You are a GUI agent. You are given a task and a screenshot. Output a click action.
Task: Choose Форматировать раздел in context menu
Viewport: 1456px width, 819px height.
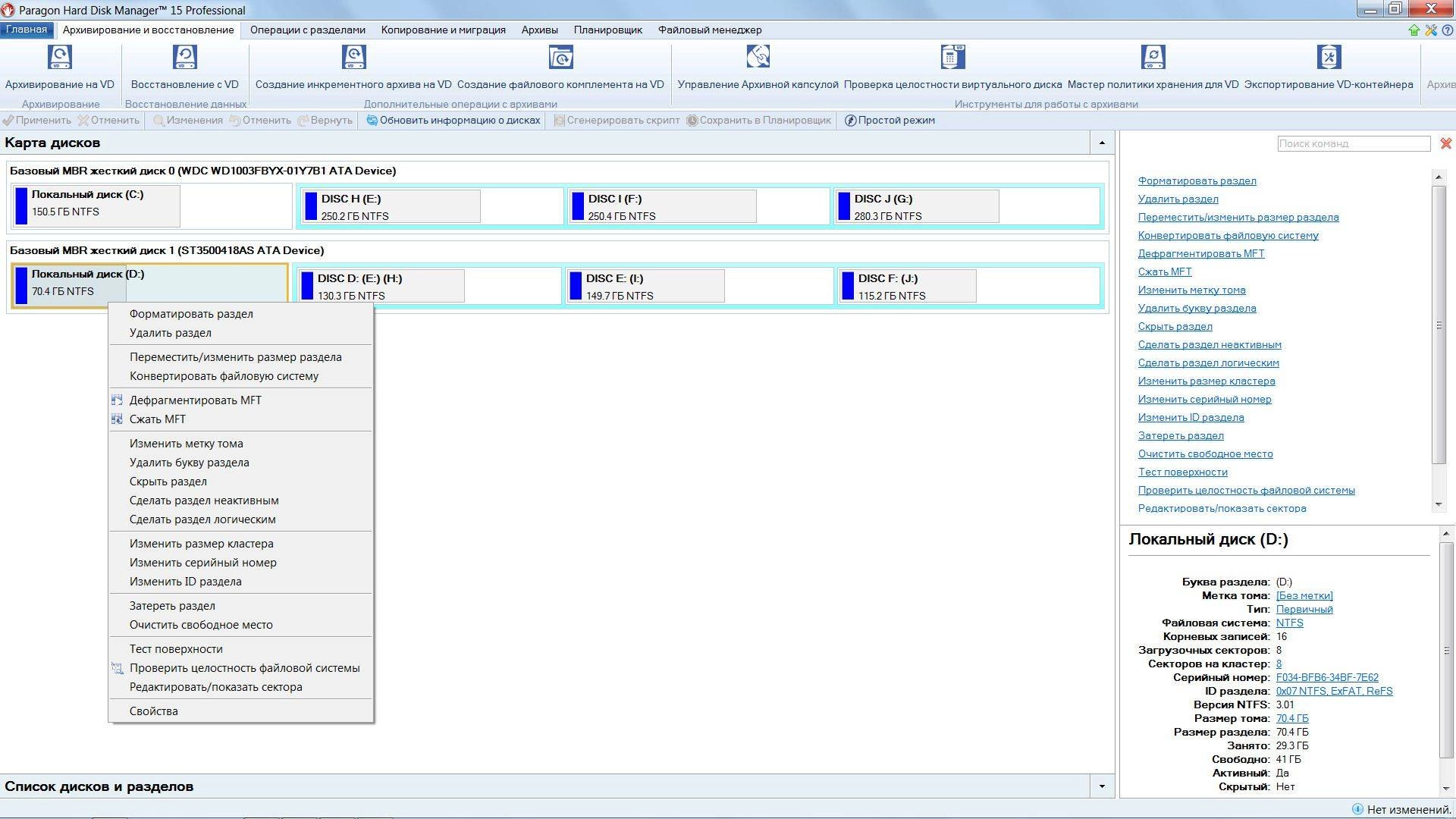(x=241, y=314)
